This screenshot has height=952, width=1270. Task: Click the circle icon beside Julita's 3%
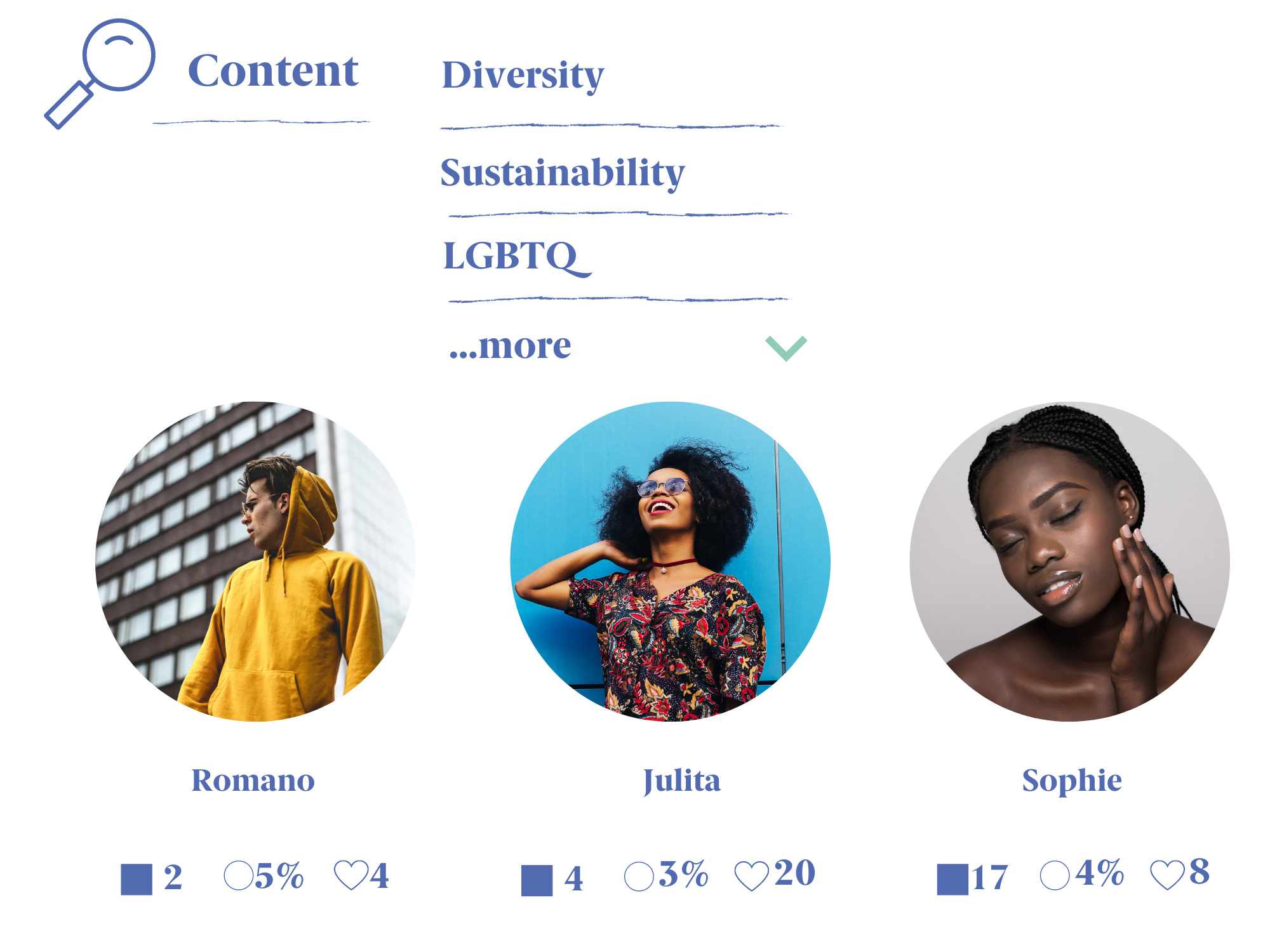coord(639,876)
